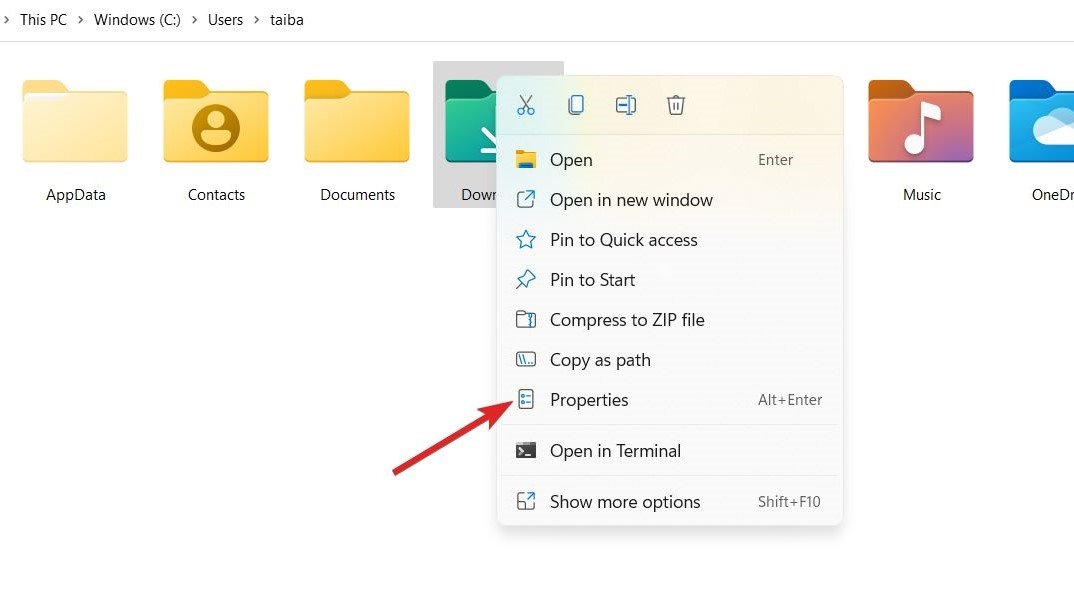Click taiba in the breadcrumb path
The image size is (1074, 615).
[x=286, y=20]
